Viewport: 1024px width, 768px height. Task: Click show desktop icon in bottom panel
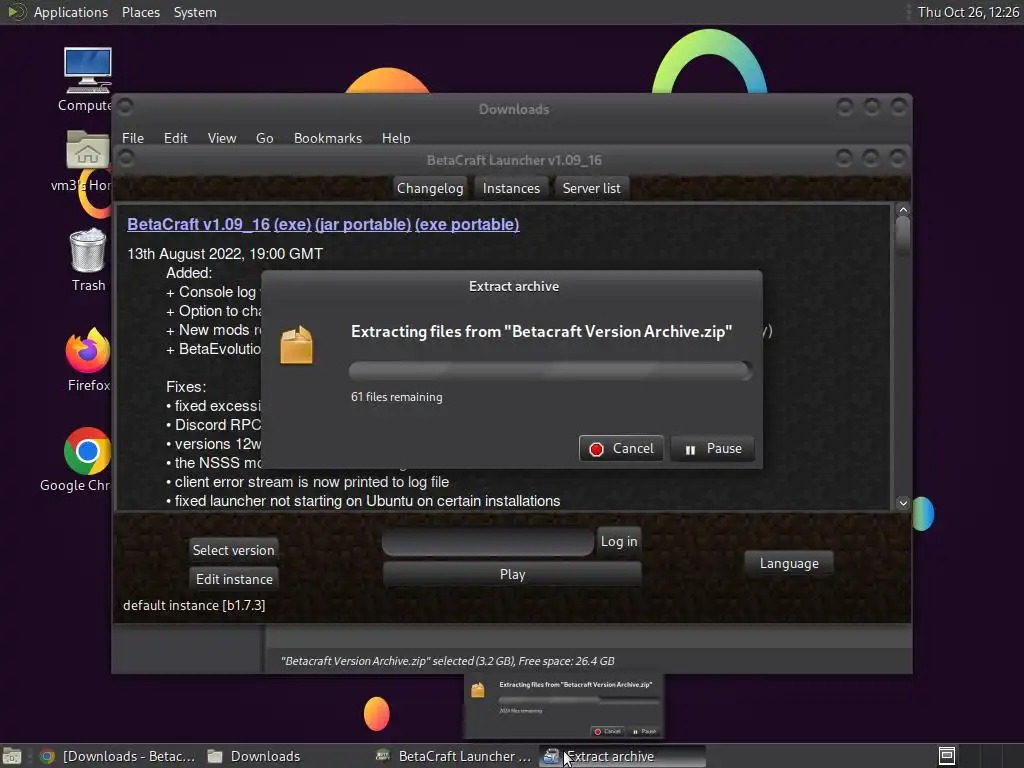(x=12, y=756)
